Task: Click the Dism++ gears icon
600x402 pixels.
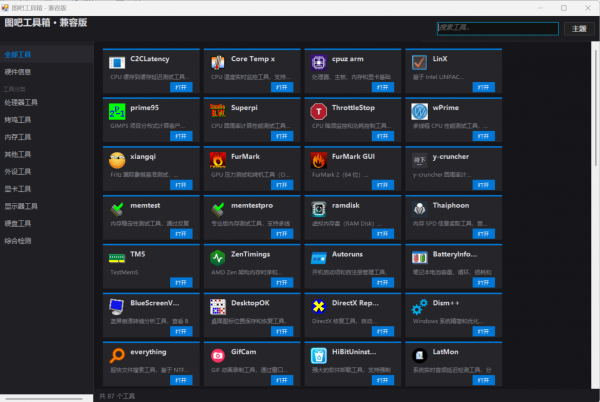Action: pyautogui.click(x=419, y=307)
